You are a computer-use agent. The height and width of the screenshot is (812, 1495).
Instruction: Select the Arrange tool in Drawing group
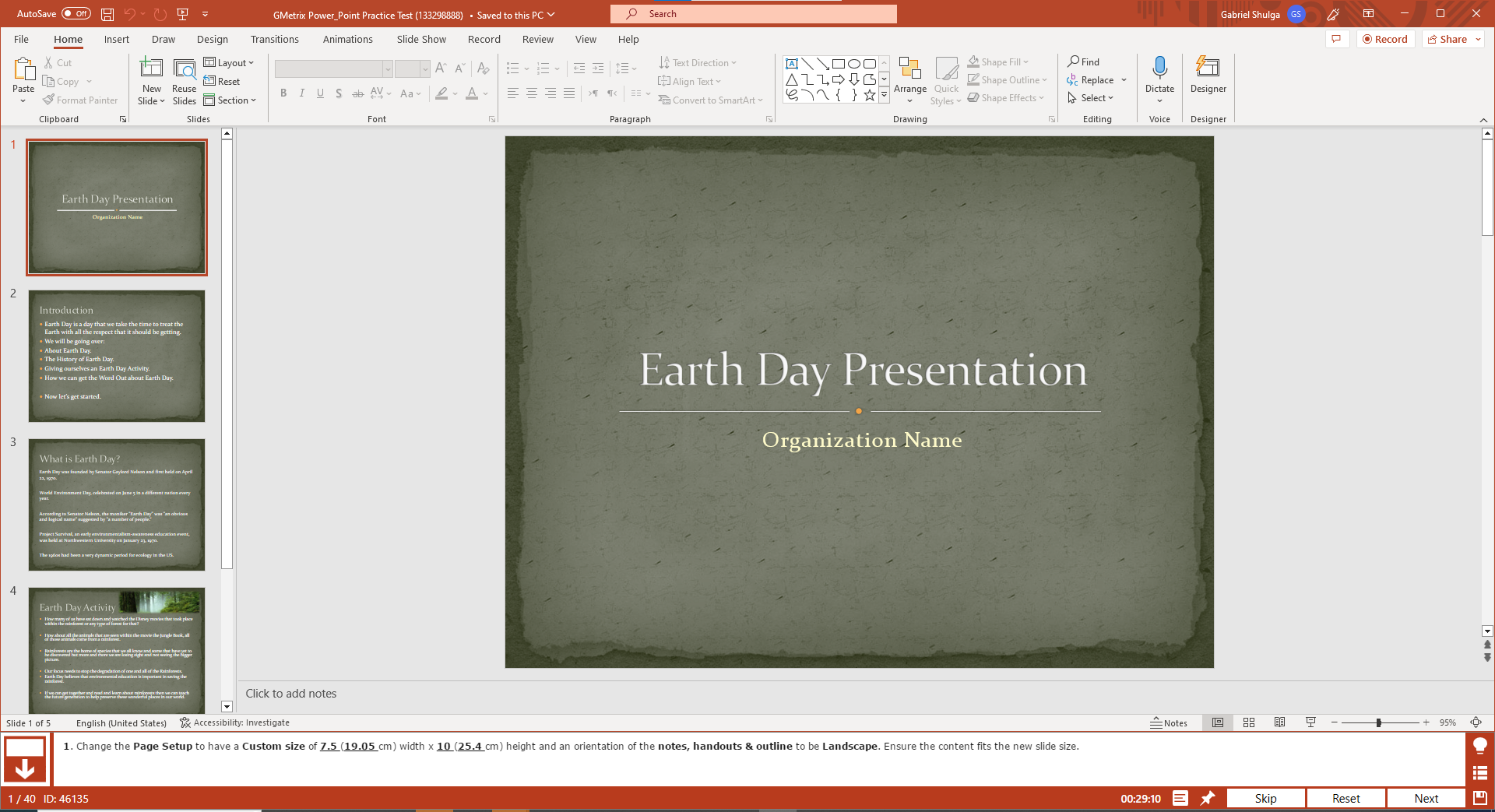(909, 78)
